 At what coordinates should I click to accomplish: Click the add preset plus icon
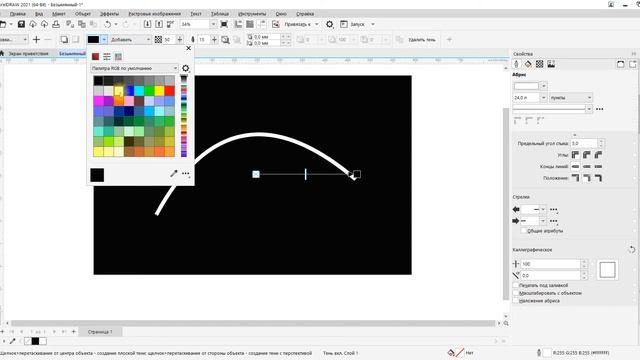[x=36, y=40]
